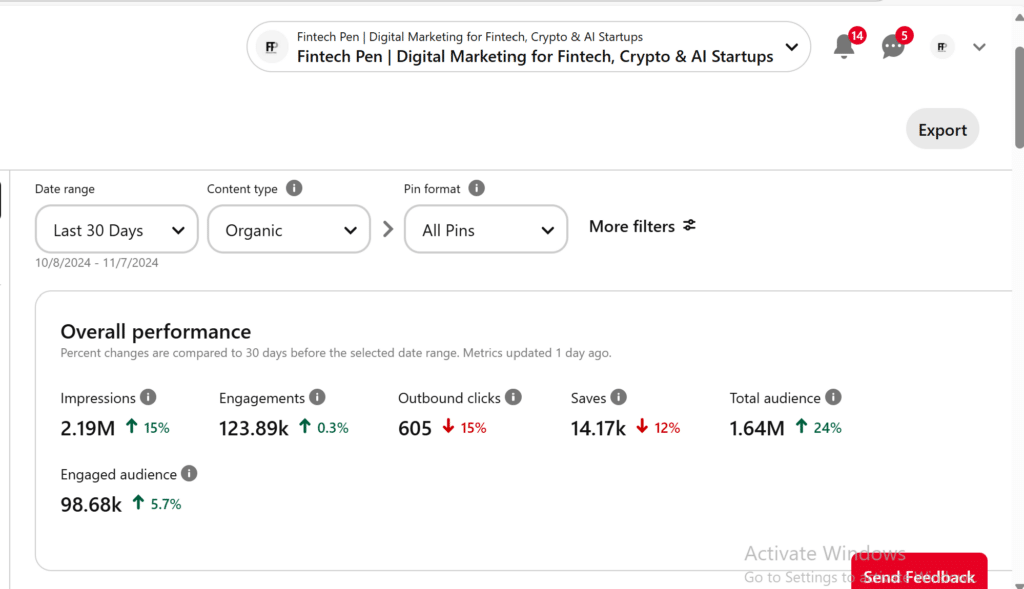Click the 605 outbound clicks value

415,428
